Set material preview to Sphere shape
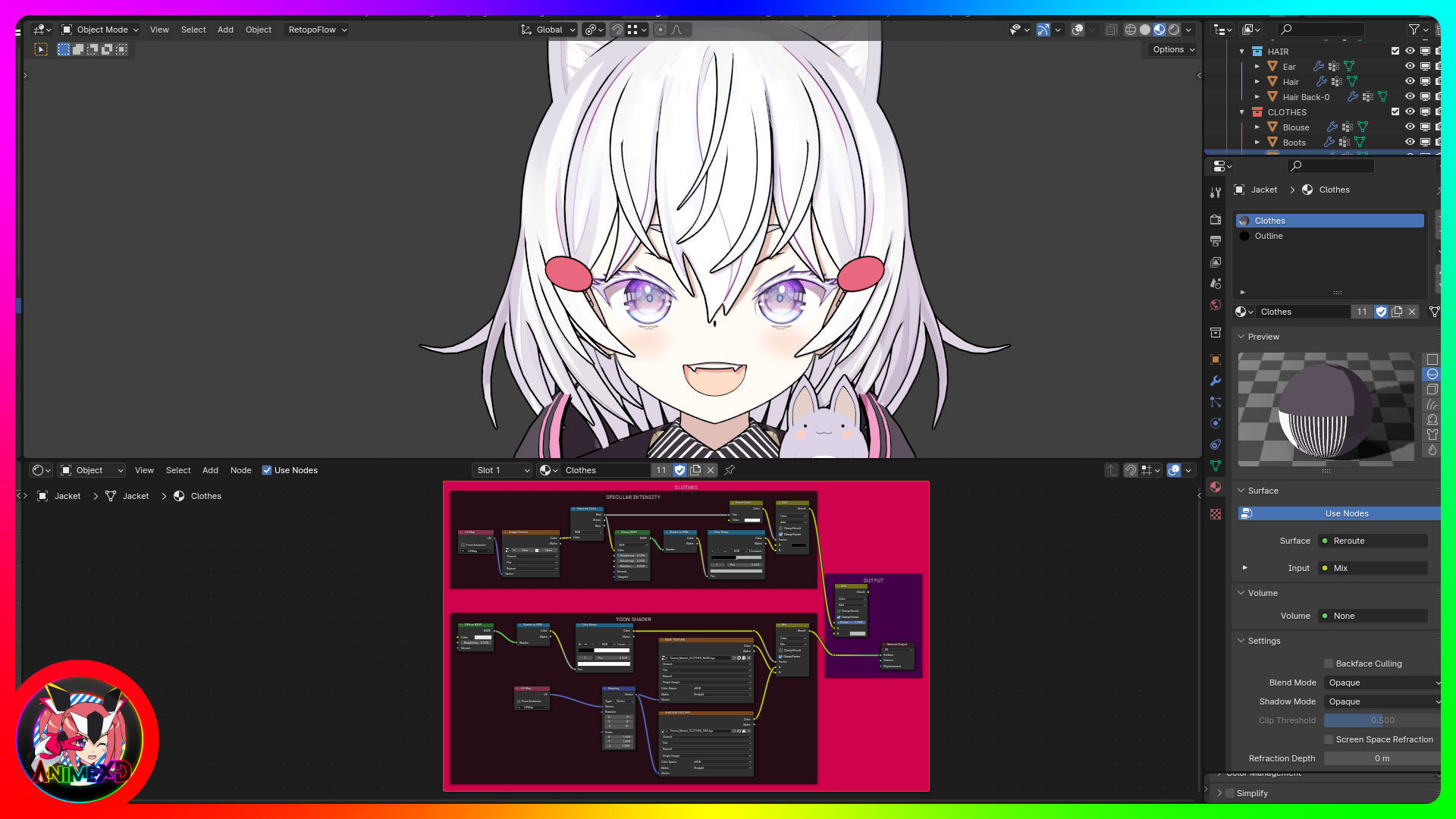1456x819 pixels. coord(1432,374)
